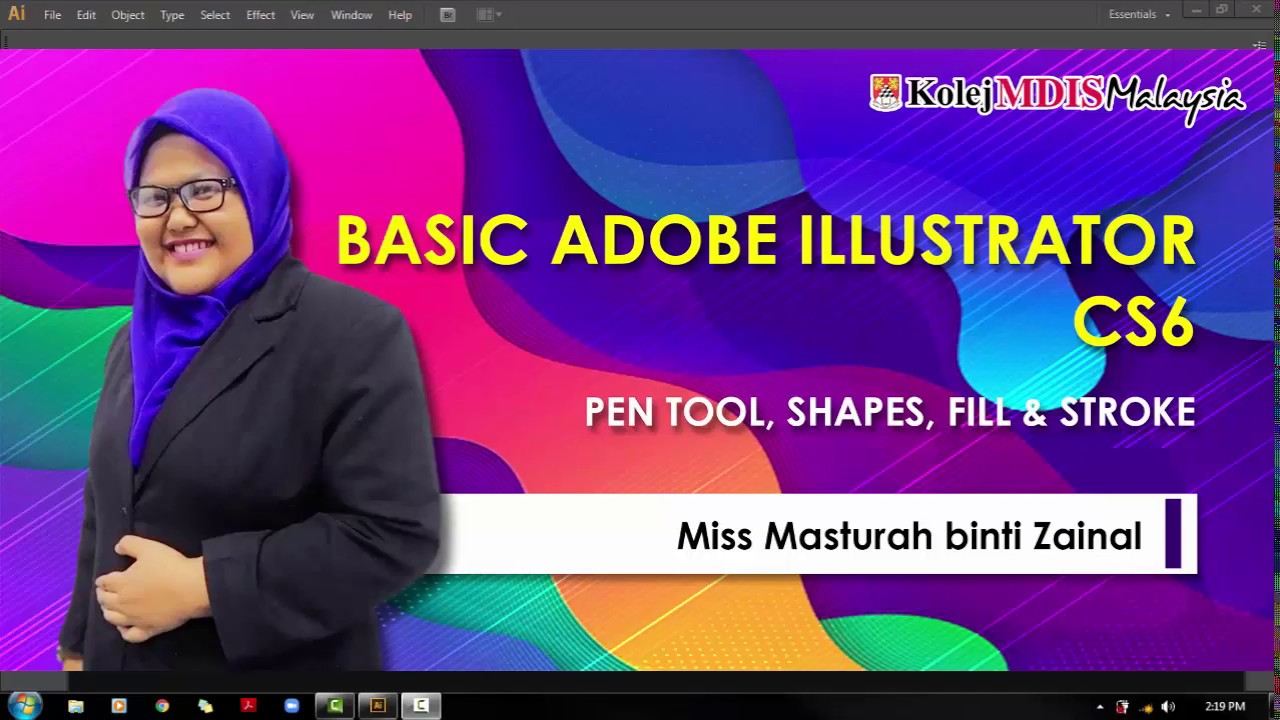Open the panel options menu icon
Screen dimensions: 1280x720
(1259, 45)
